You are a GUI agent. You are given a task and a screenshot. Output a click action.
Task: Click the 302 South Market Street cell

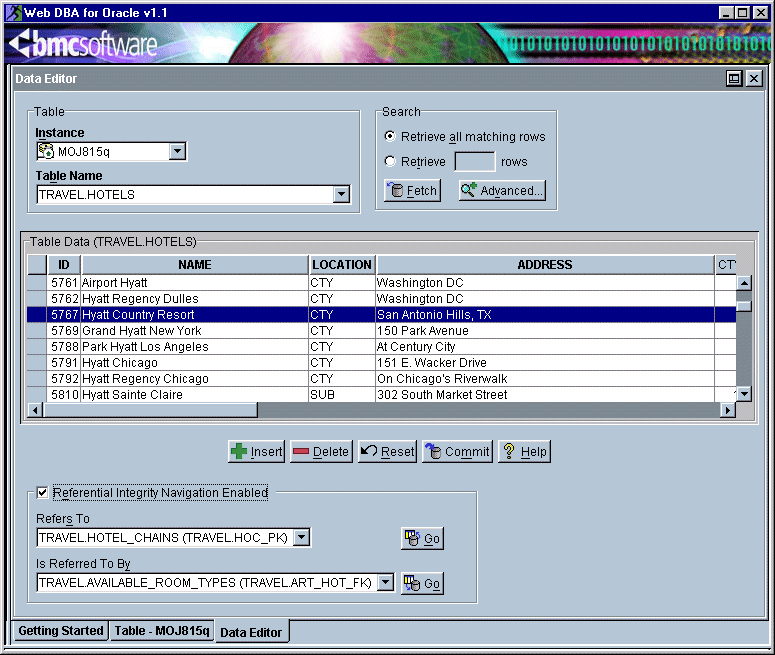[x=545, y=394]
